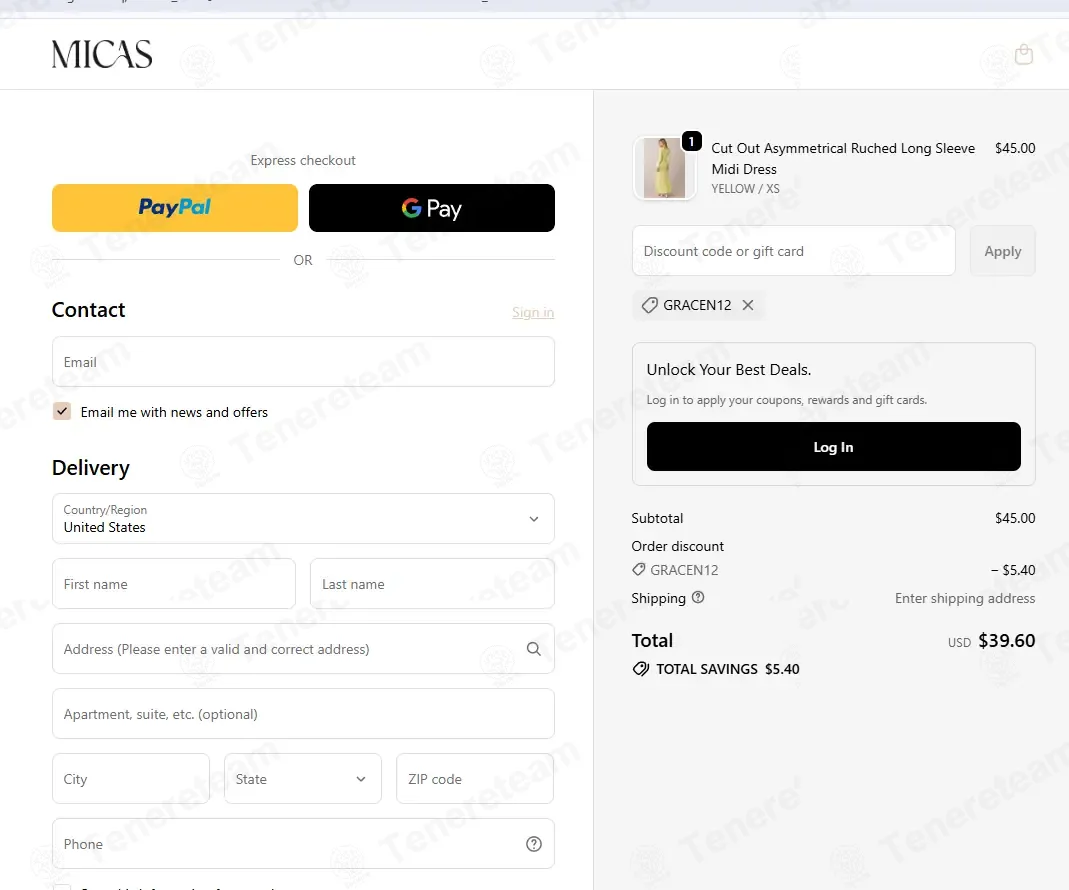
Task: Focus the Address field
Action: tap(303, 649)
